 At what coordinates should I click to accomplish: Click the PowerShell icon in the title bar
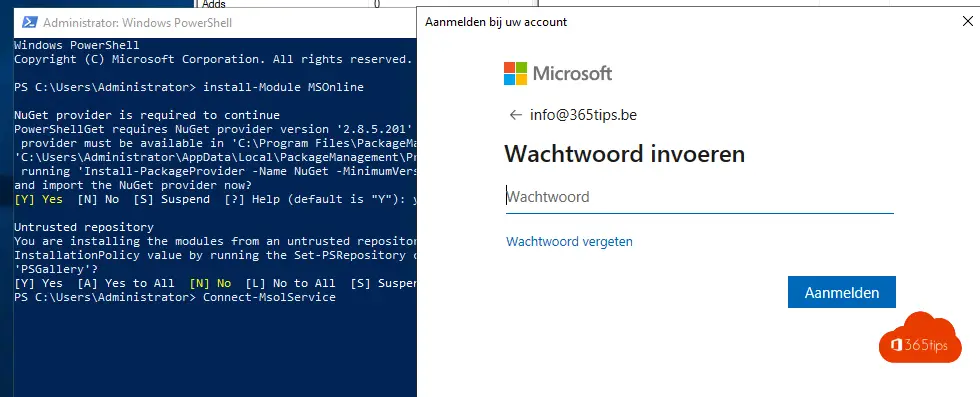(x=29, y=23)
